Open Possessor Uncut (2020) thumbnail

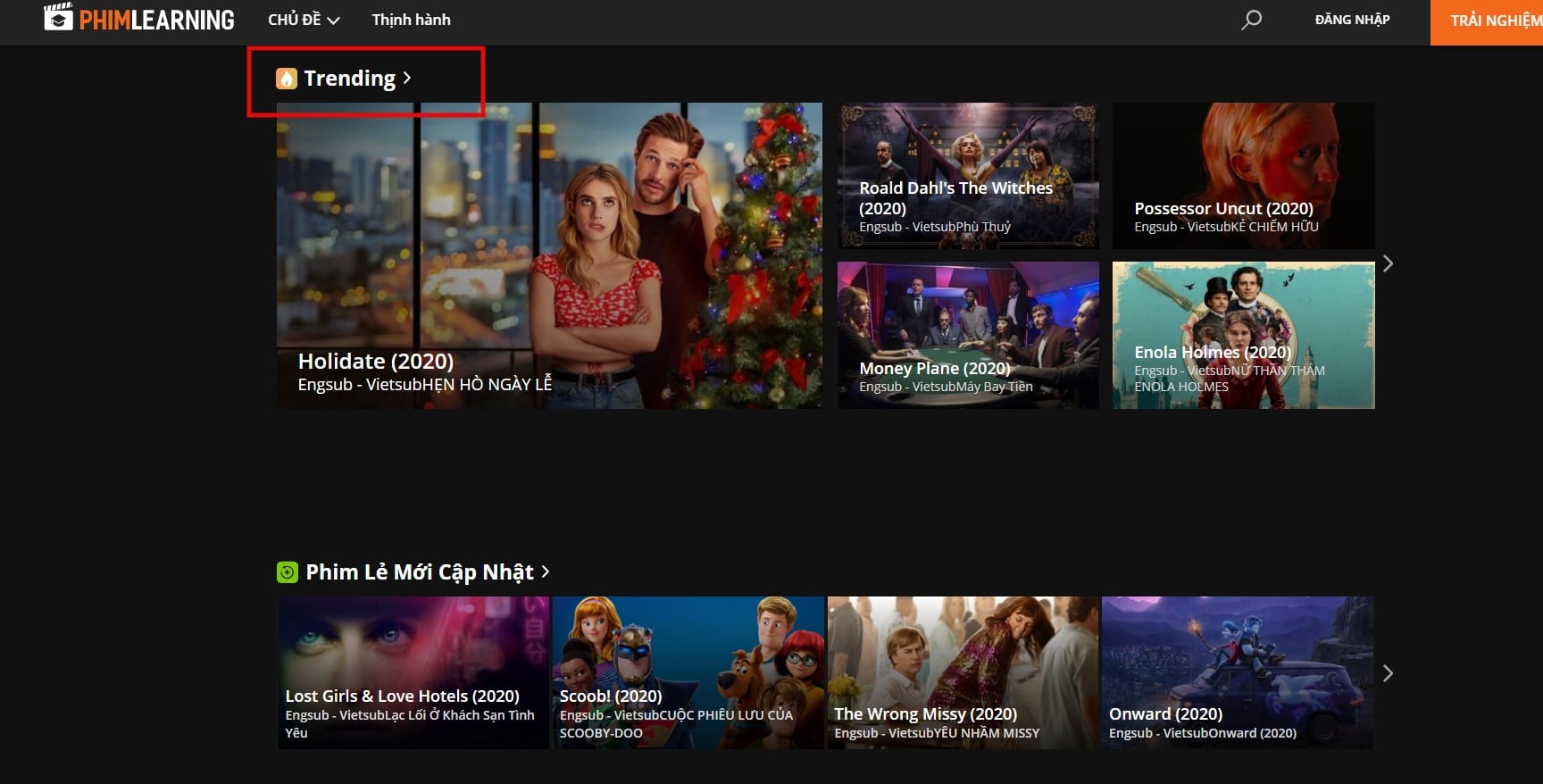click(x=1243, y=176)
